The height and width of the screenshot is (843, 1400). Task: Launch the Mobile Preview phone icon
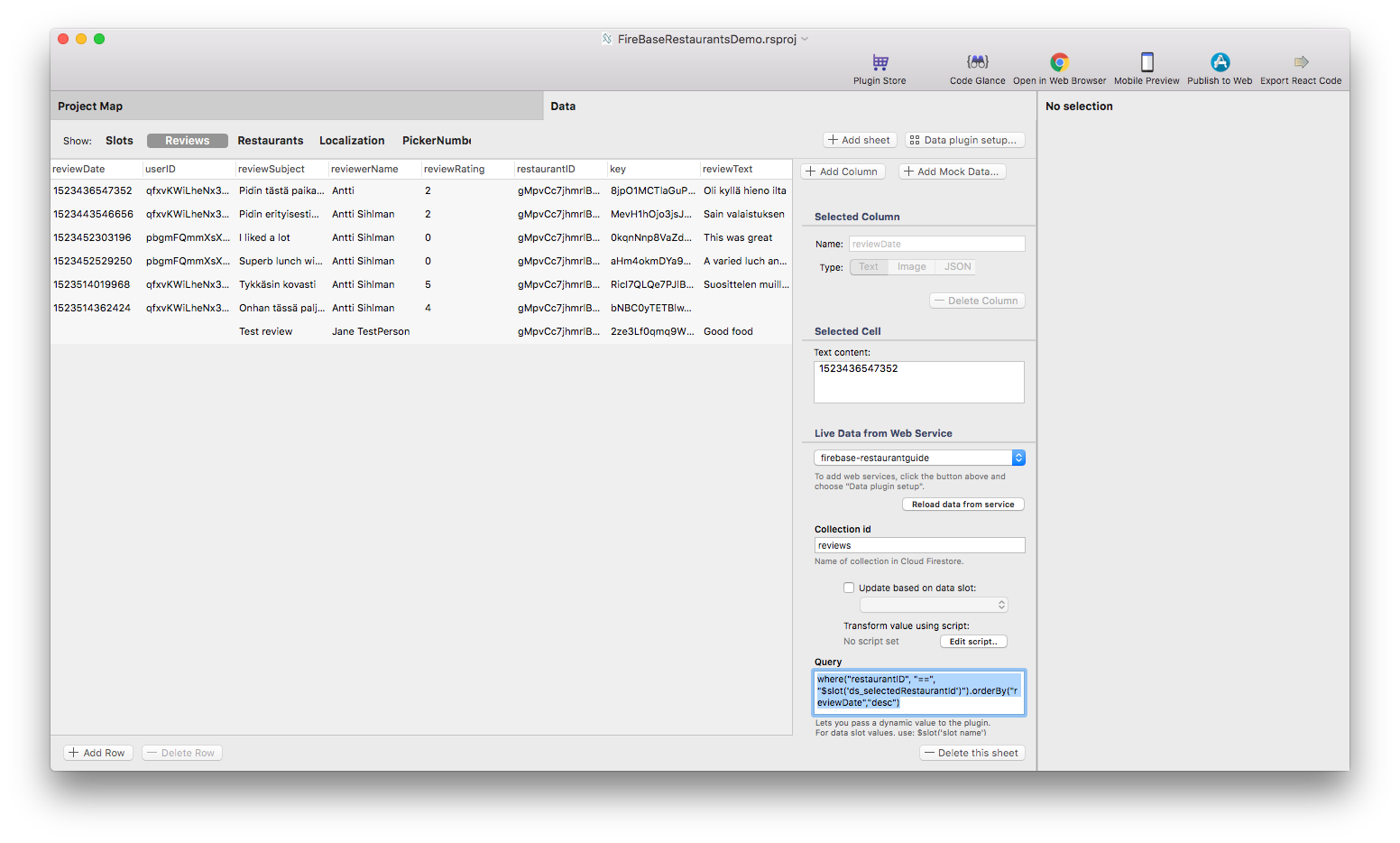pos(1147,62)
